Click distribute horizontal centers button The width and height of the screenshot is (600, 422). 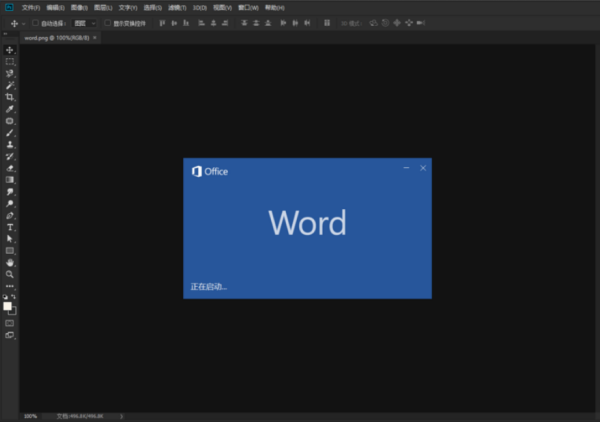[x=295, y=23]
